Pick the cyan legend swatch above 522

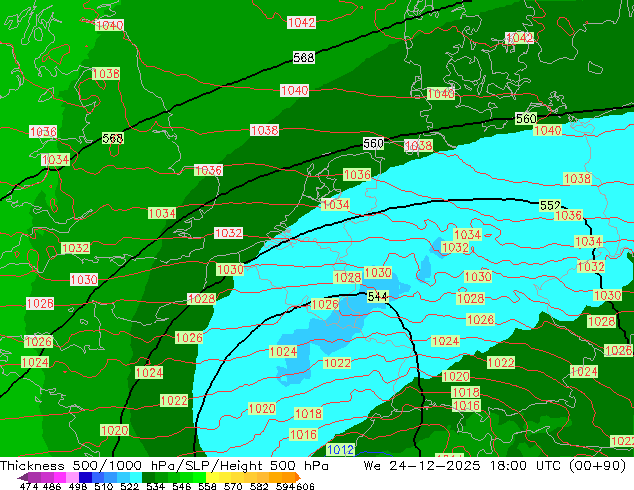coord(135,477)
